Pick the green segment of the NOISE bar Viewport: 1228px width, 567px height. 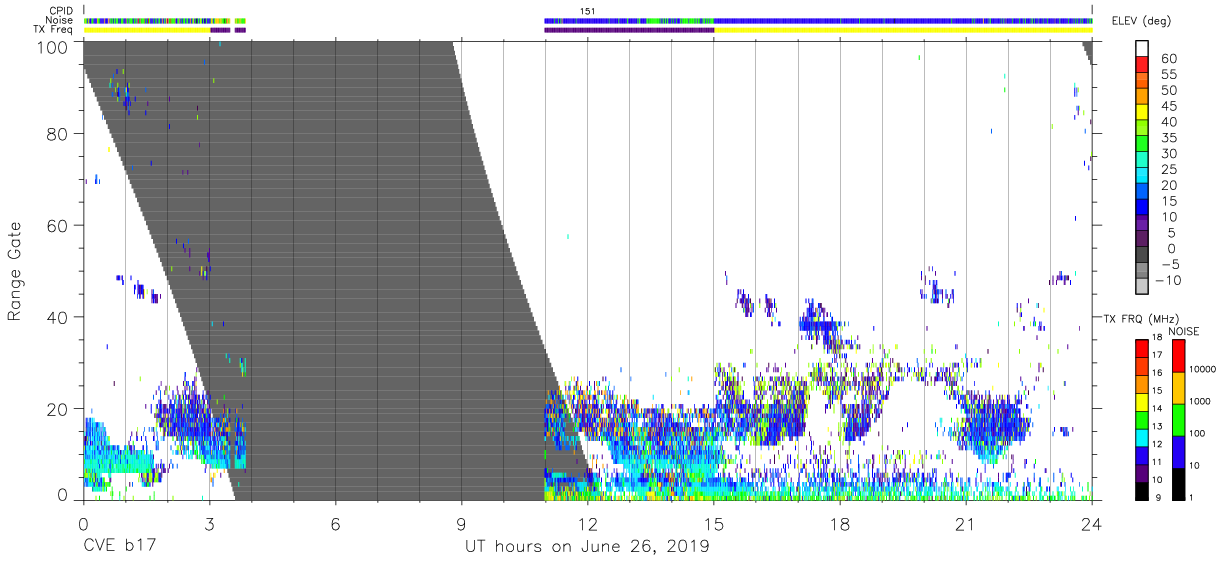[x=1178, y=419]
